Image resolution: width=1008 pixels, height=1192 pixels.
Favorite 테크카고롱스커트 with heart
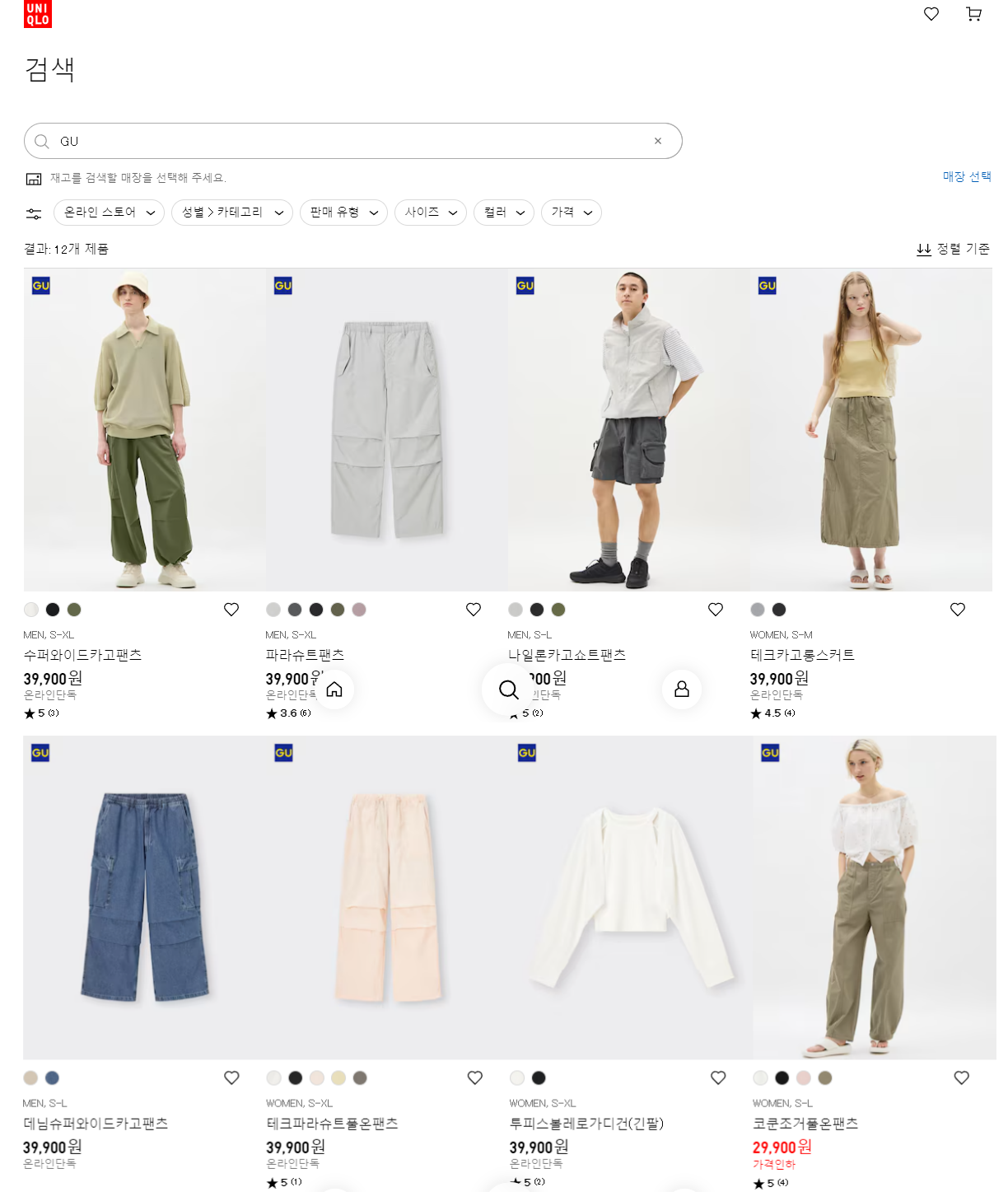click(958, 610)
